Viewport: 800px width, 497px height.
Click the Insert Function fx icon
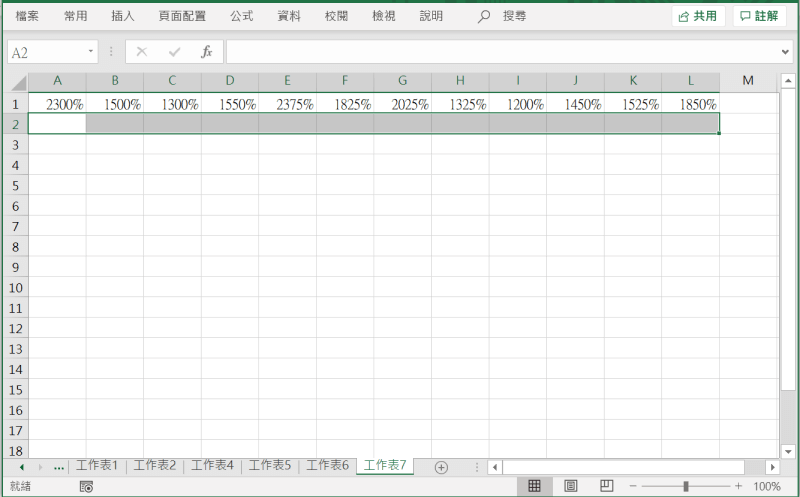[207, 52]
